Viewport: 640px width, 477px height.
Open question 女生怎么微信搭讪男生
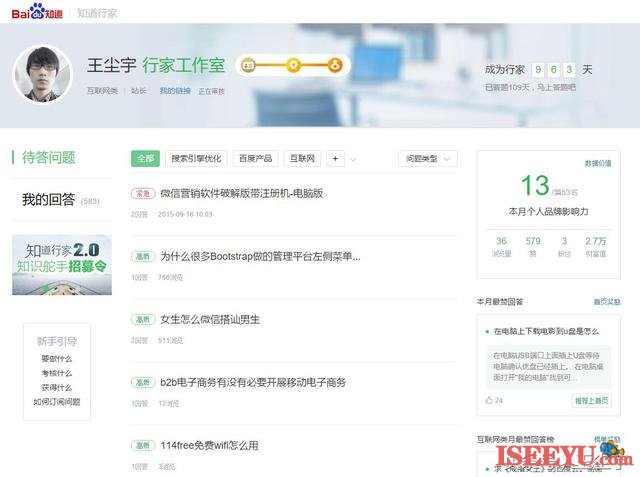click(210, 319)
